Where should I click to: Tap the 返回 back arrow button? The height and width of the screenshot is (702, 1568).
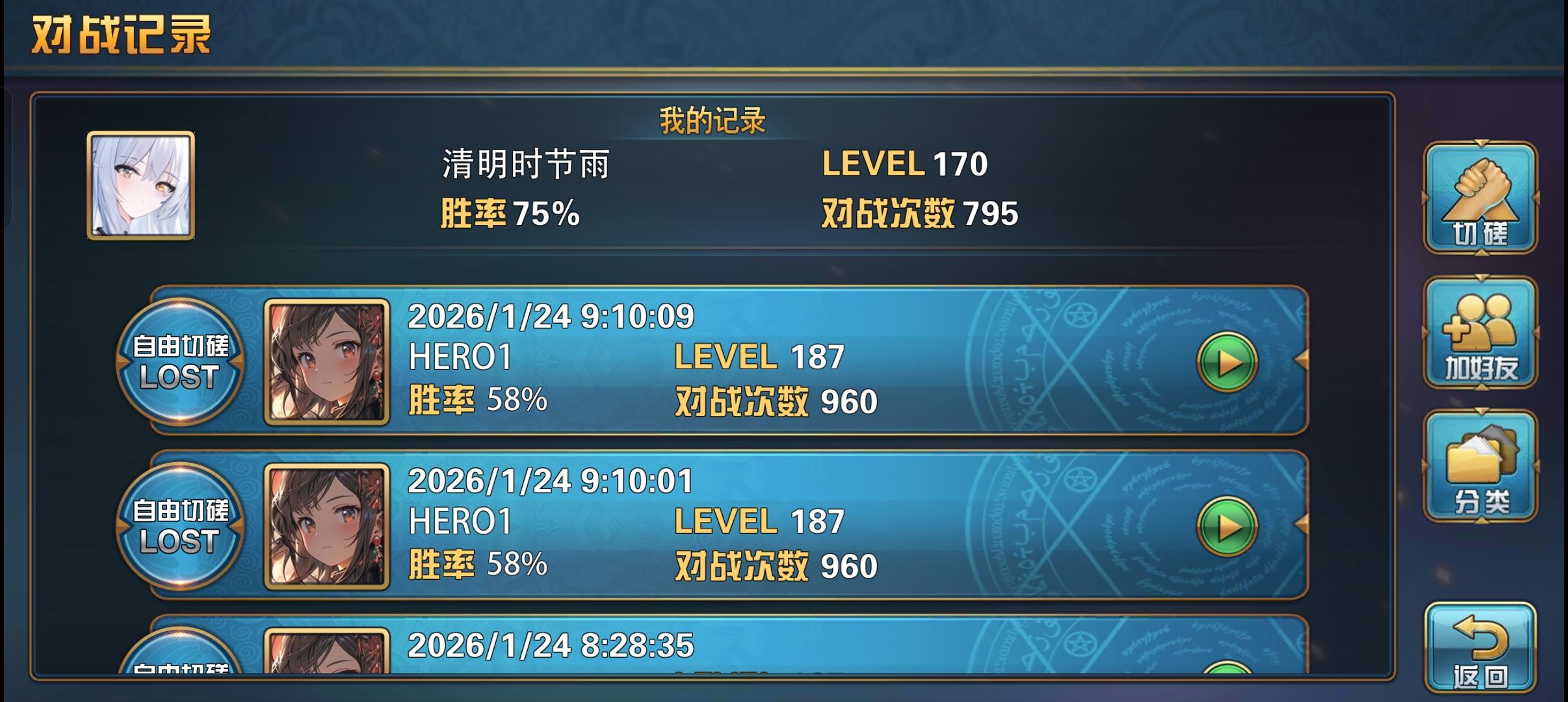click(x=1480, y=648)
